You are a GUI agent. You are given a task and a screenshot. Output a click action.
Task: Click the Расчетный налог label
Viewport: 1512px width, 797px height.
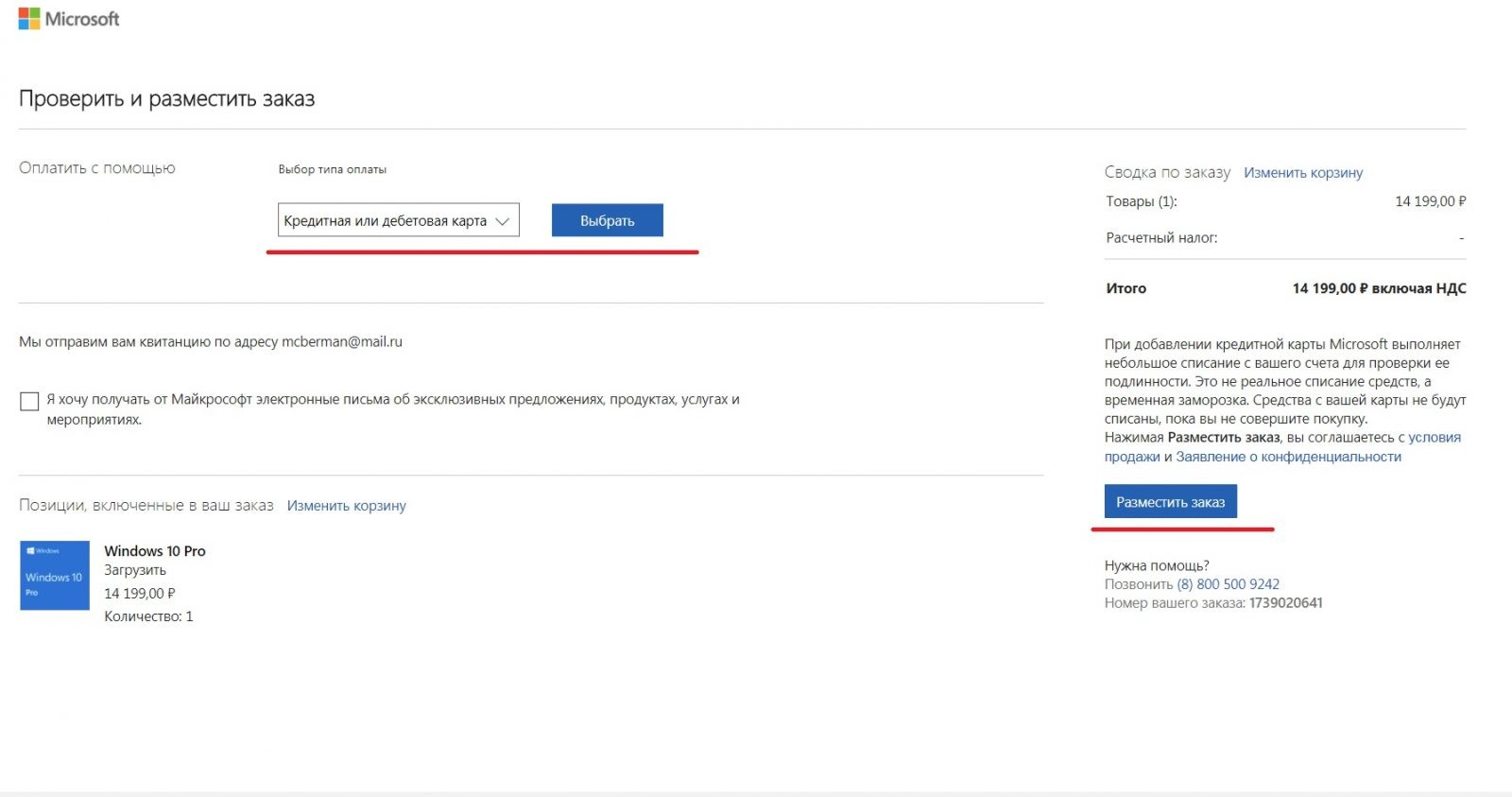tap(1161, 238)
